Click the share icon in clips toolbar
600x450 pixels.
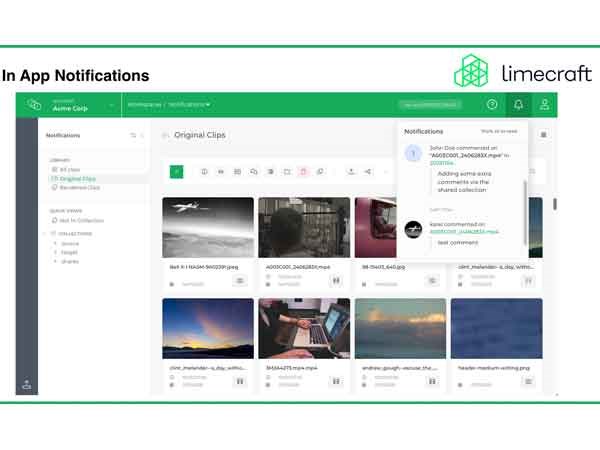pos(368,172)
